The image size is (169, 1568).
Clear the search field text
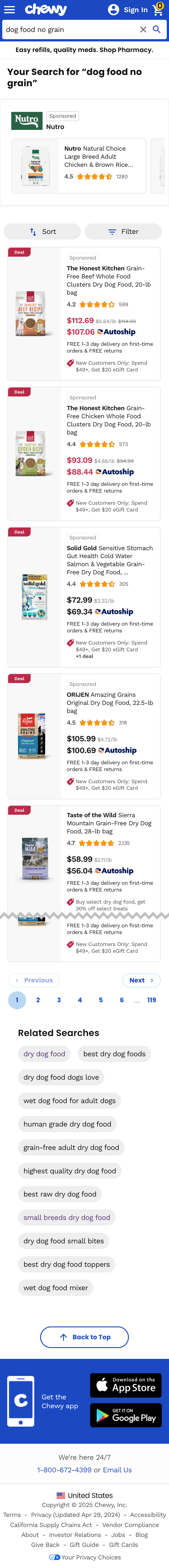click(x=143, y=29)
